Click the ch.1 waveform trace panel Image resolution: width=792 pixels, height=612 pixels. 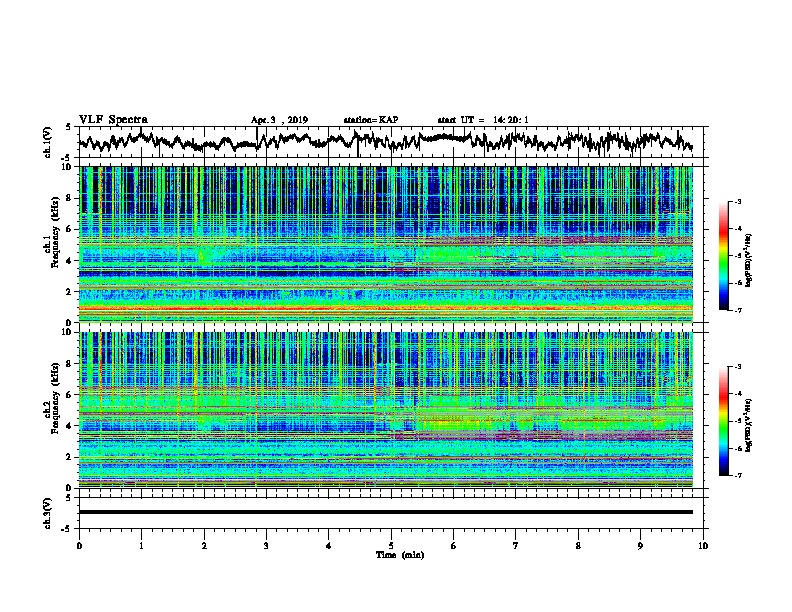tap(393, 142)
